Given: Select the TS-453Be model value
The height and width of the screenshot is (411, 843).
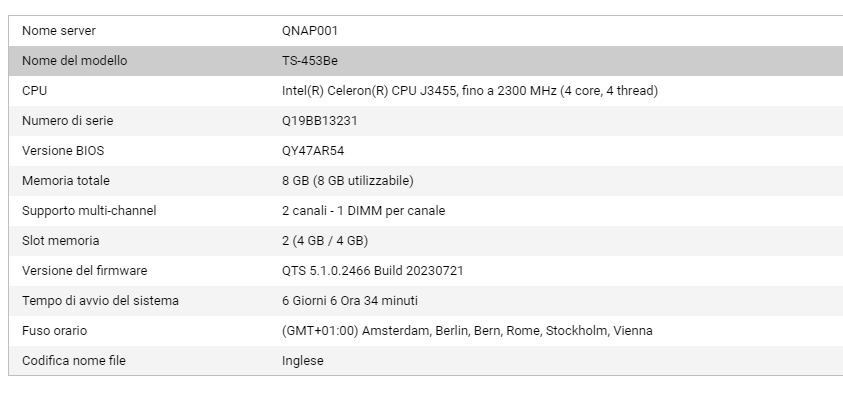Looking at the screenshot, I should click(x=310, y=61).
